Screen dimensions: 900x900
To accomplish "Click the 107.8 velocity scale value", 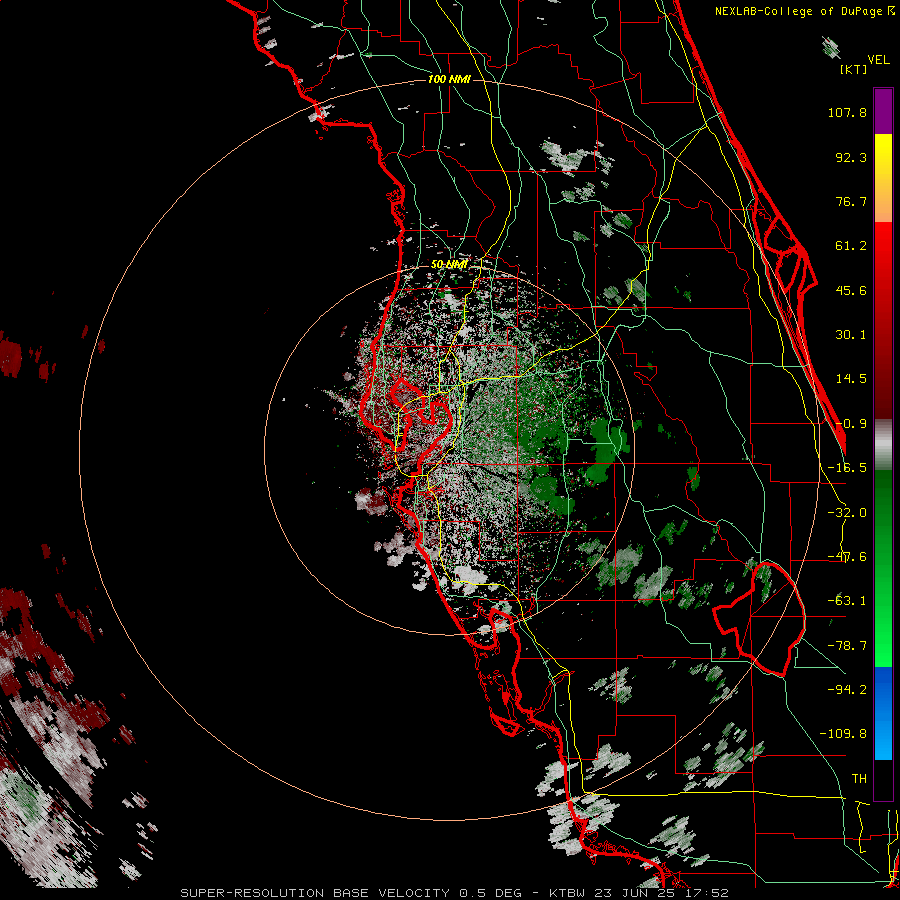I will (847, 112).
